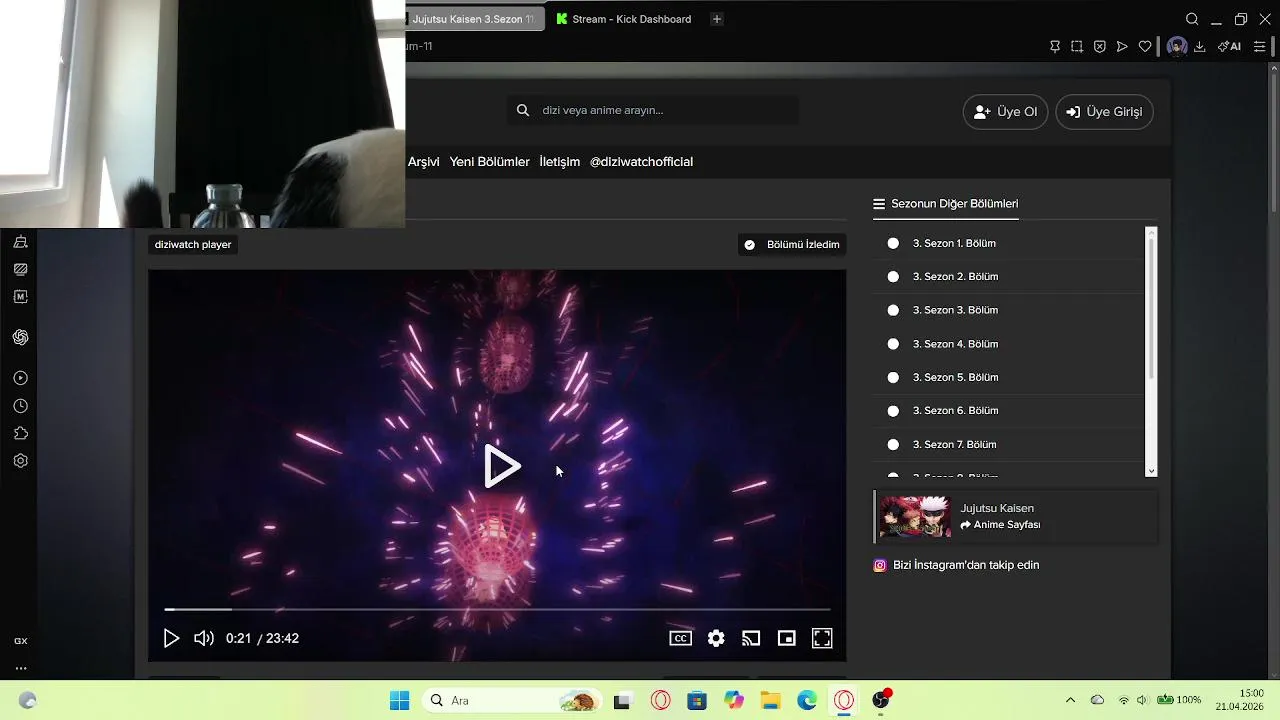Open the ad blocker shield icon
Image resolution: width=1280 pixels, height=720 pixels.
1099,46
